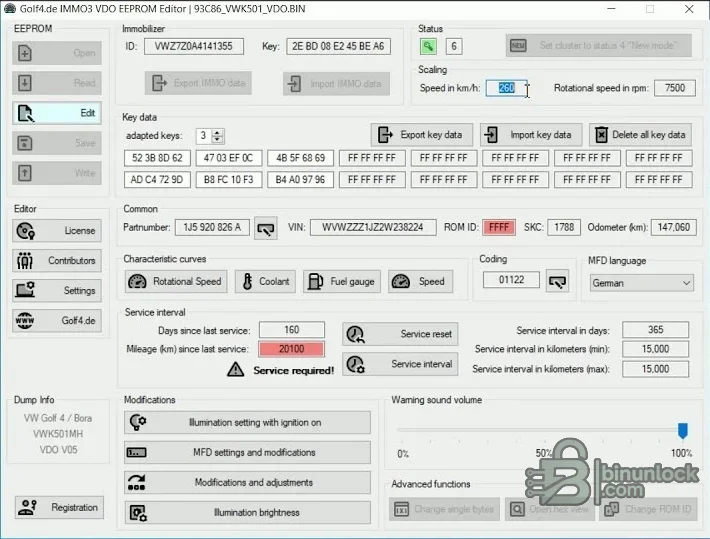Click the status number field showing 6
Image resolution: width=710 pixels, height=539 pixels.
(x=454, y=46)
